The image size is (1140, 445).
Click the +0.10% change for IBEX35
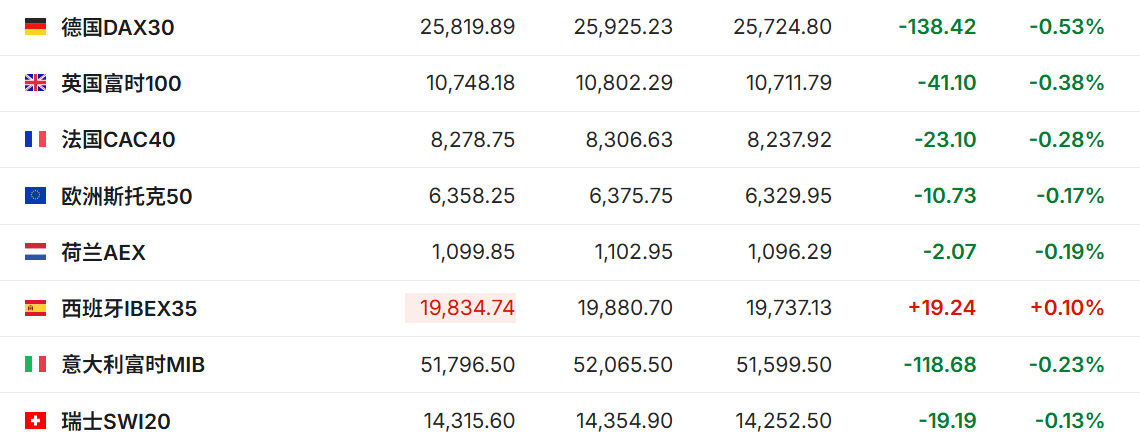point(1067,308)
